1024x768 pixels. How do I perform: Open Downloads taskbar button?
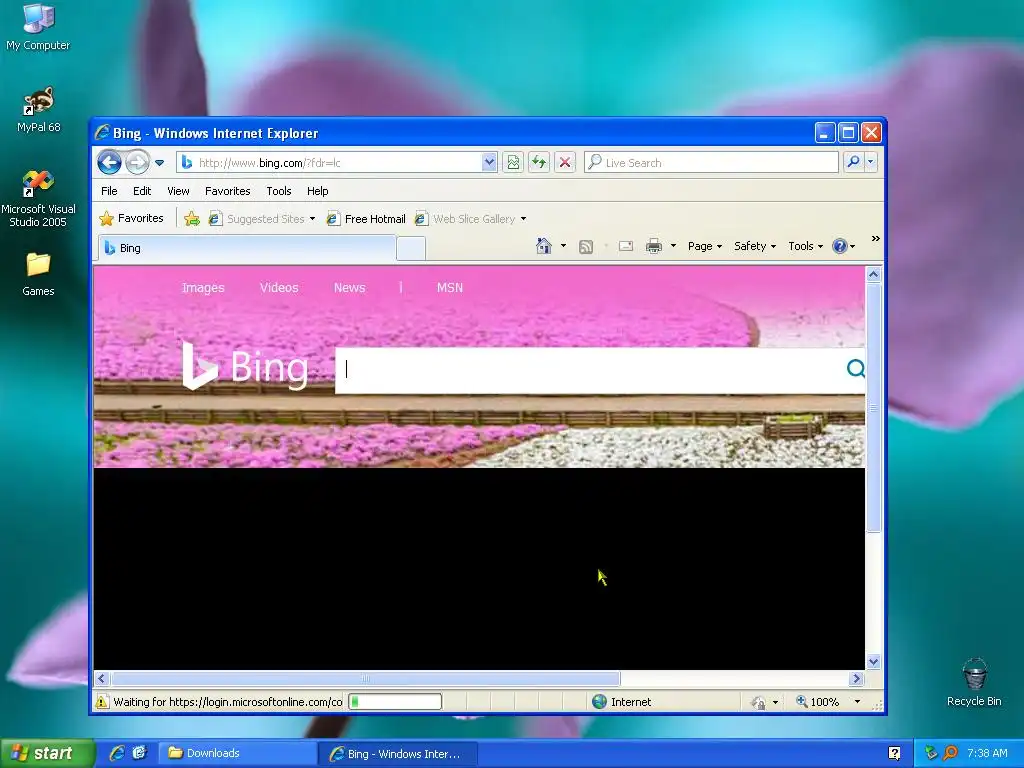click(x=238, y=753)
